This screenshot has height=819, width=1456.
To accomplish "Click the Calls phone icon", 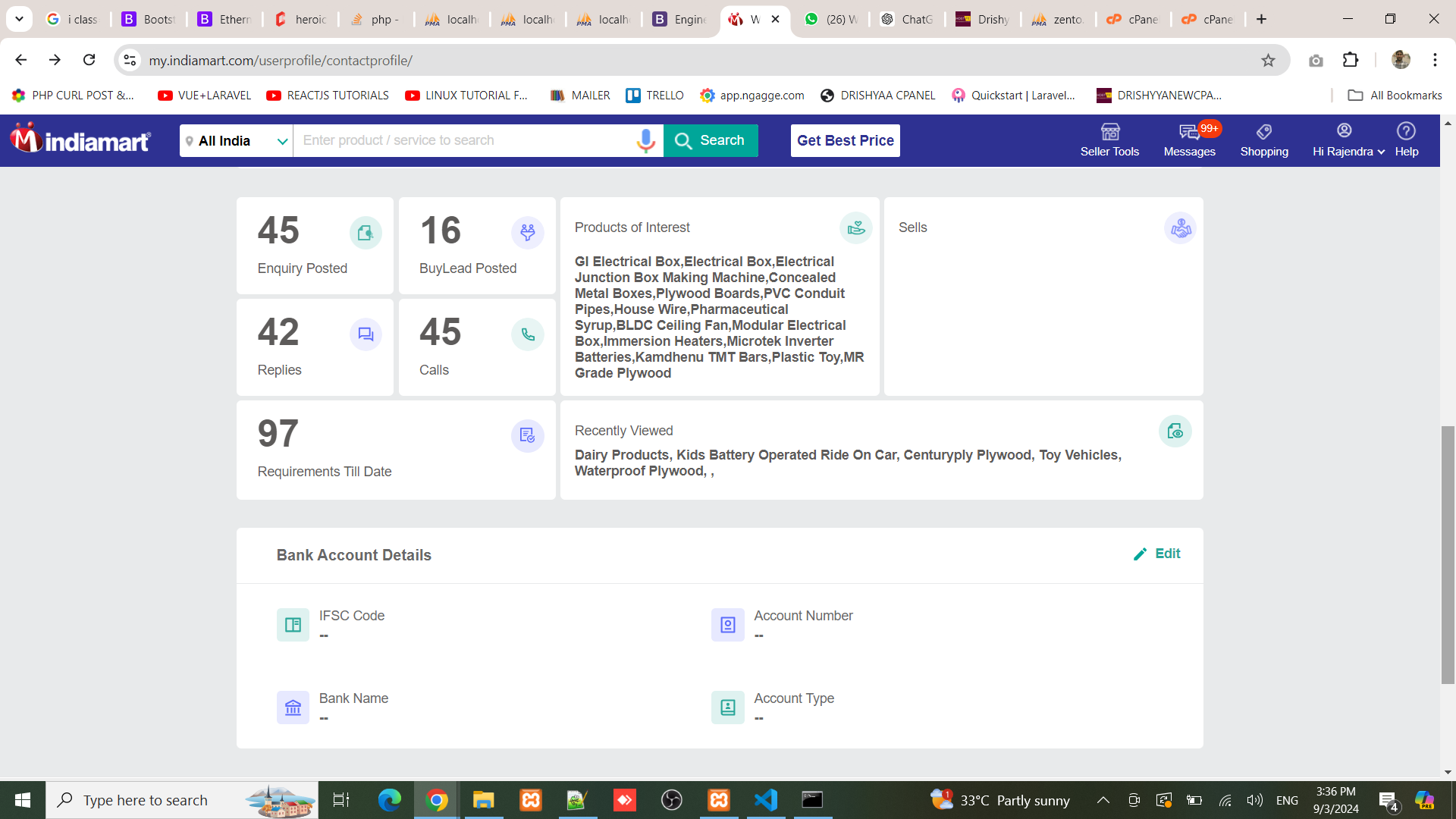I will 527,334.
